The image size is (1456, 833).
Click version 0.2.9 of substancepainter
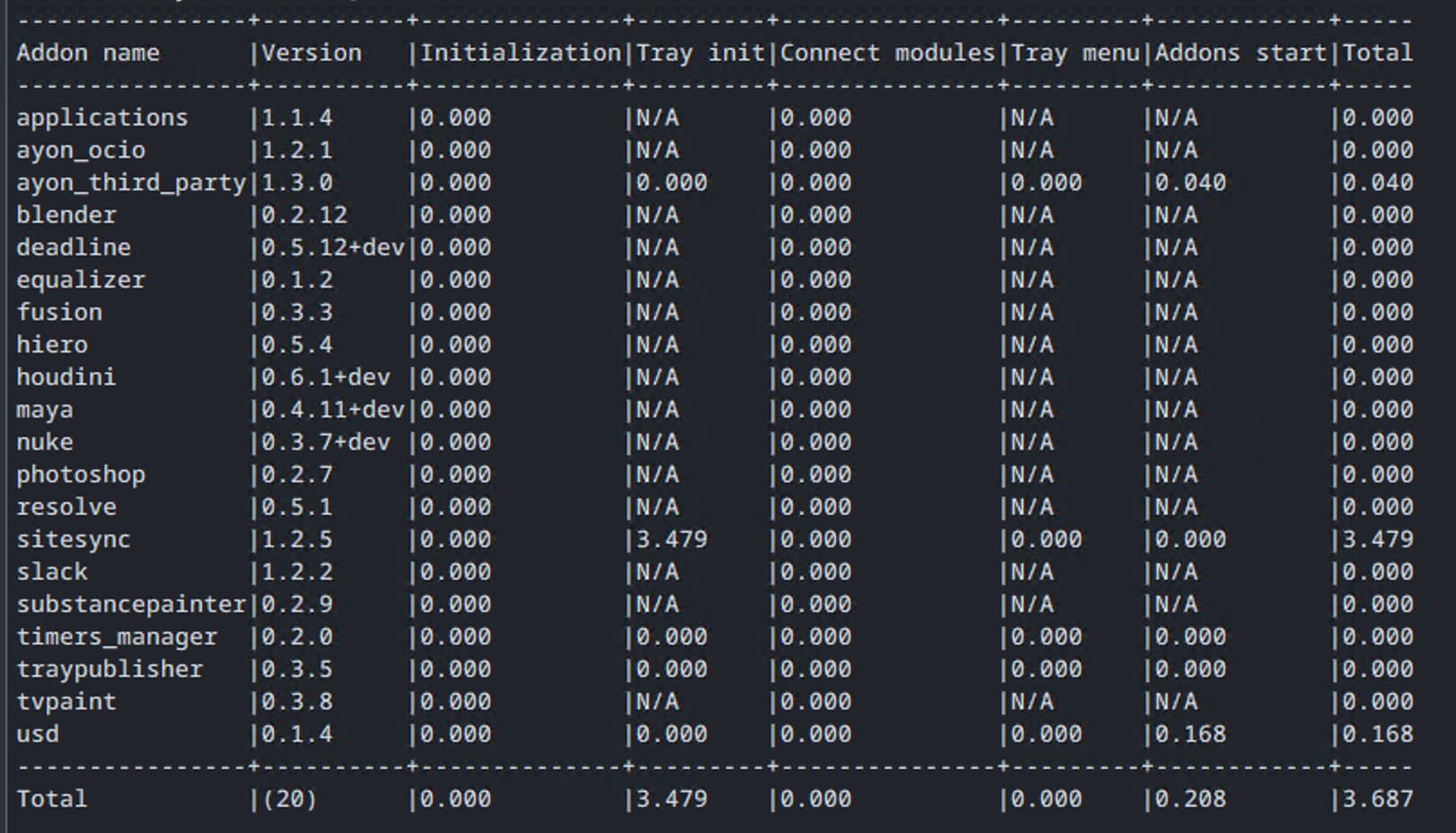(297, 605)
